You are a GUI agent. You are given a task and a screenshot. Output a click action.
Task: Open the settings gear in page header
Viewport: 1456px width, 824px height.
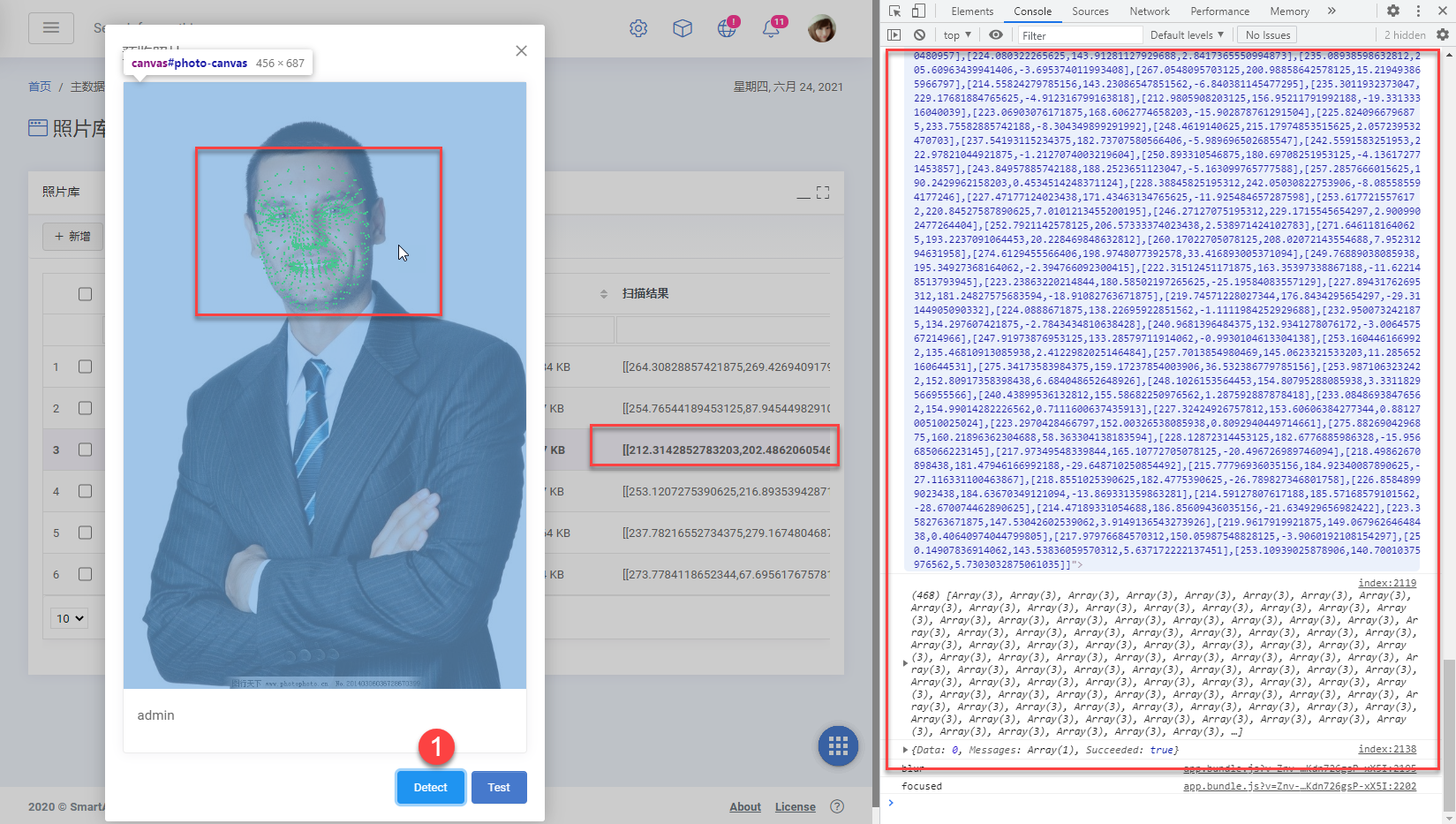click(638, 28)
